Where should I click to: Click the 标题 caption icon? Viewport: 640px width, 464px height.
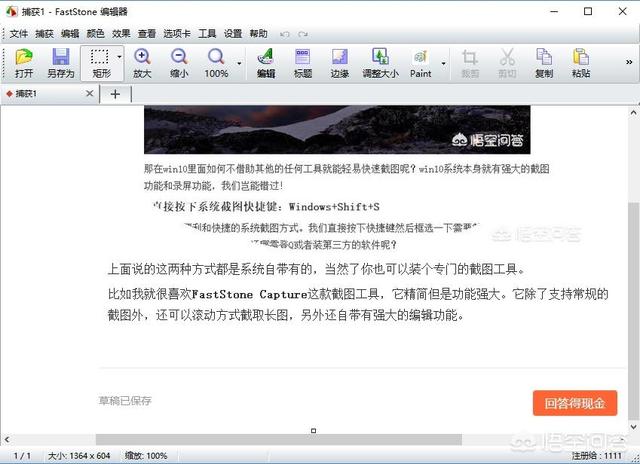coord(302,63)
